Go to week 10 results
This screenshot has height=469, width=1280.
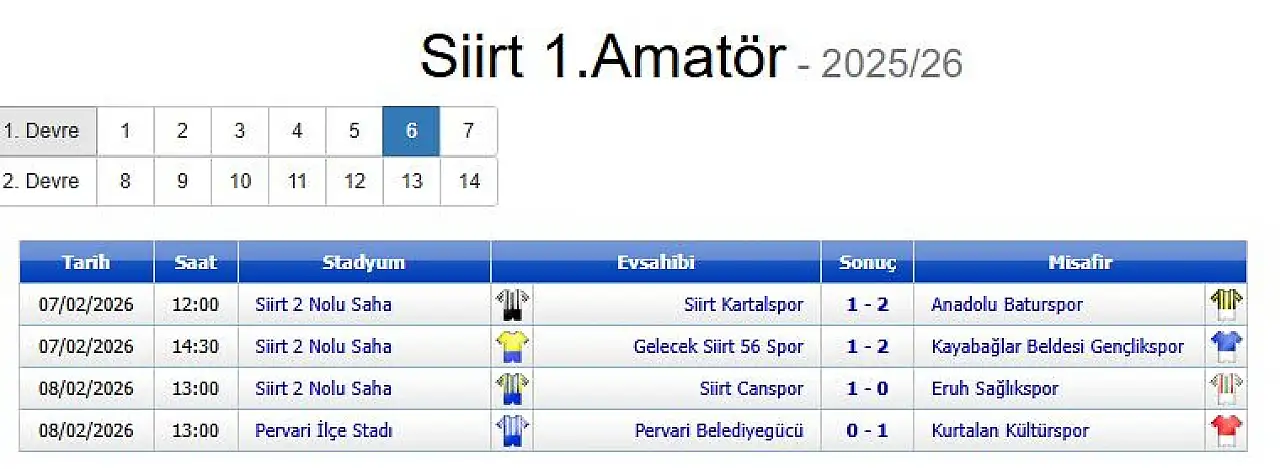click(240, 182)
